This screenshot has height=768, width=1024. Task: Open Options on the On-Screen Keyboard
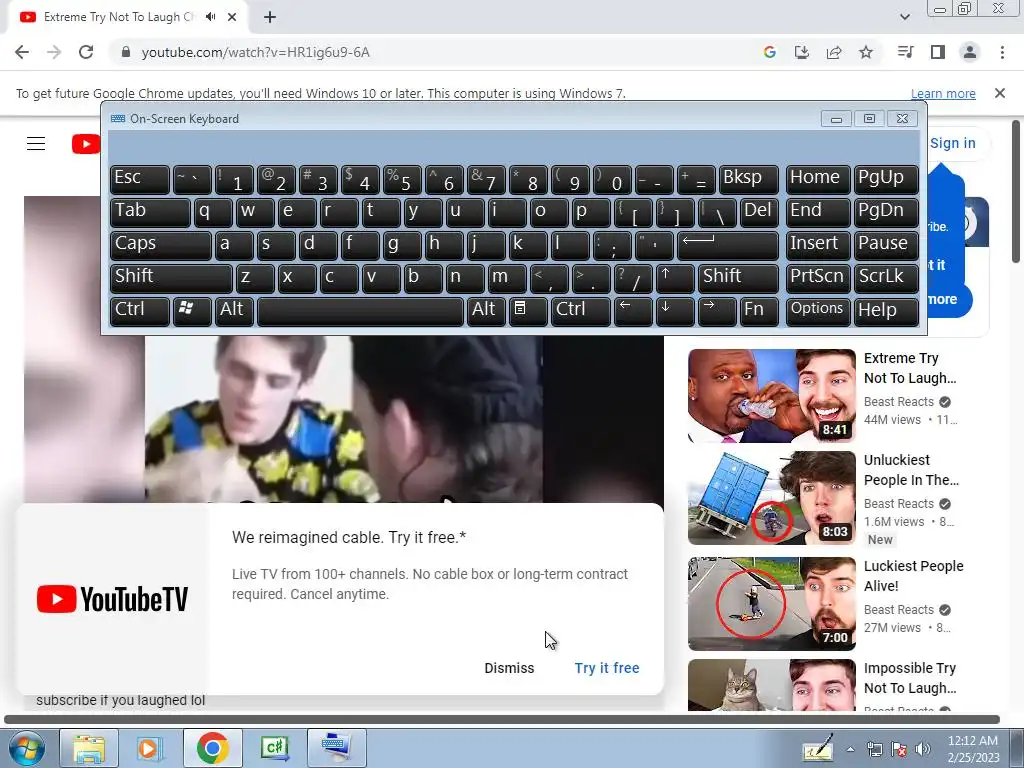(818, 311)
